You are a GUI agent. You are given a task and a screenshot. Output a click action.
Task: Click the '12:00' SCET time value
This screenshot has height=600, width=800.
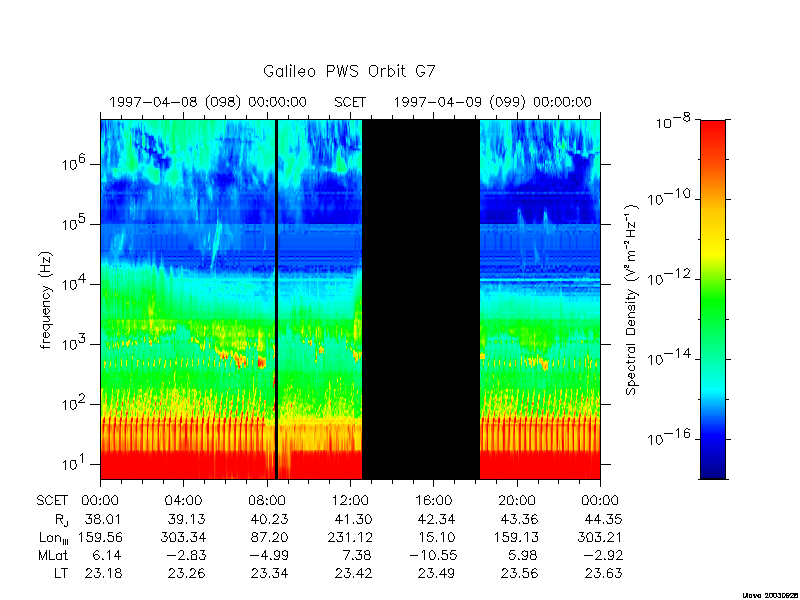(350, 501)
